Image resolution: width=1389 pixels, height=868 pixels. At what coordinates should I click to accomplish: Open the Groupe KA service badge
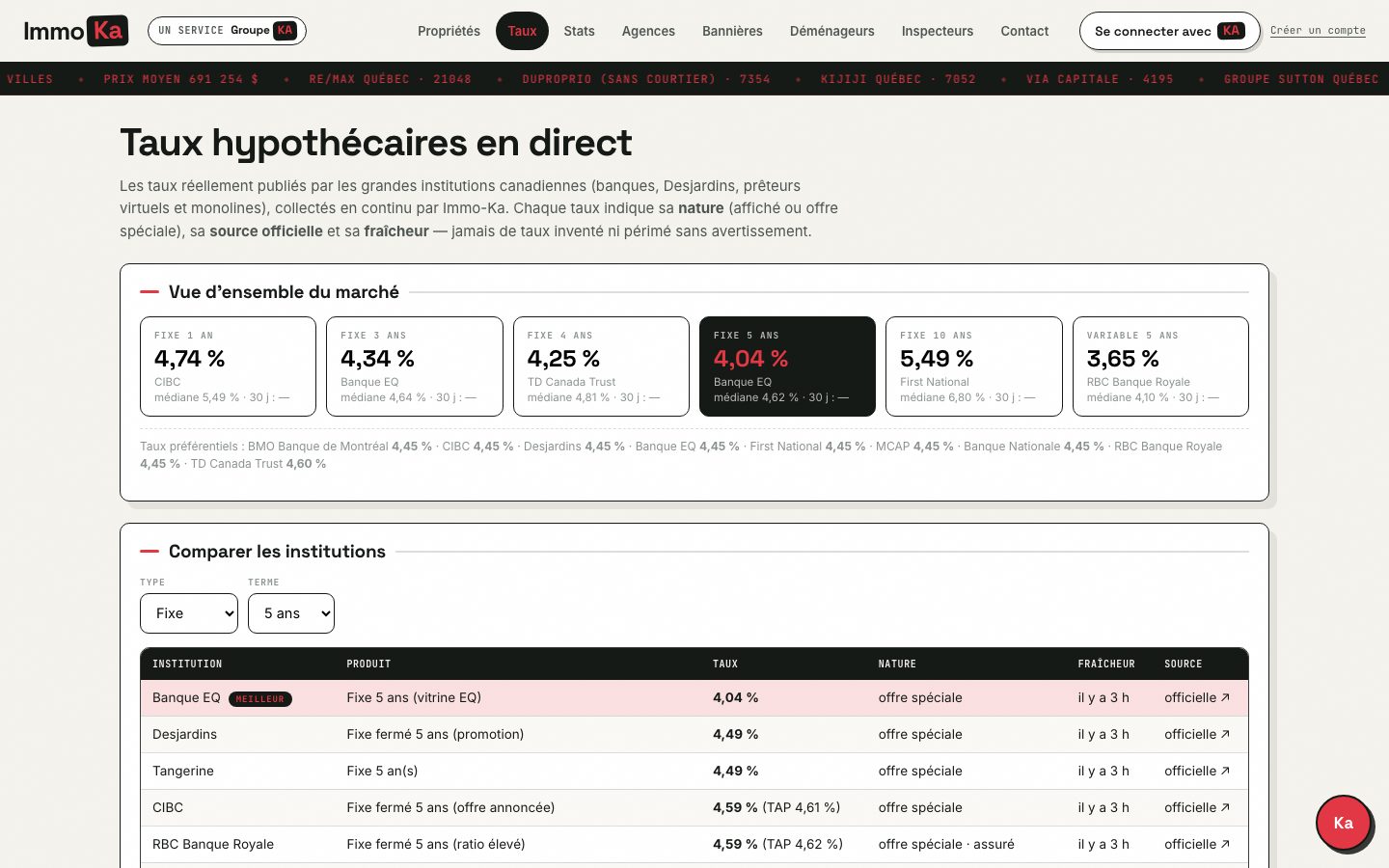pos(227,31)
